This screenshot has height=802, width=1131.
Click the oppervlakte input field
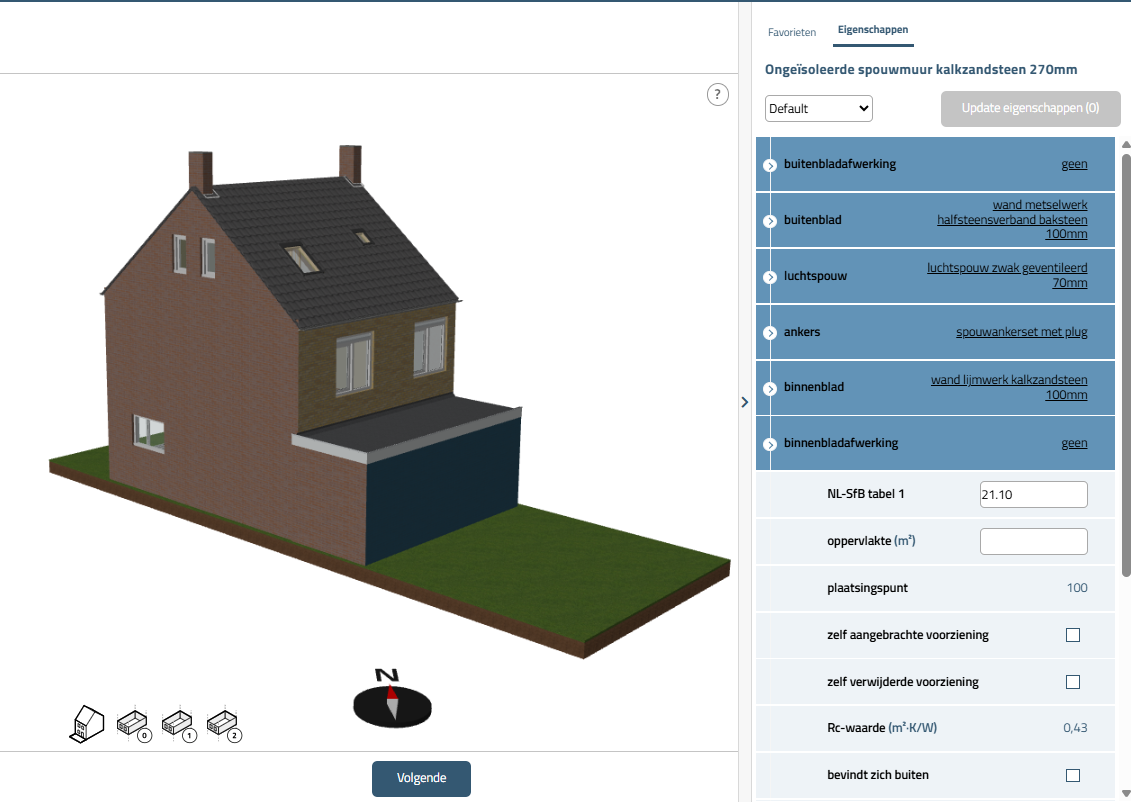tap(1033, 541)
